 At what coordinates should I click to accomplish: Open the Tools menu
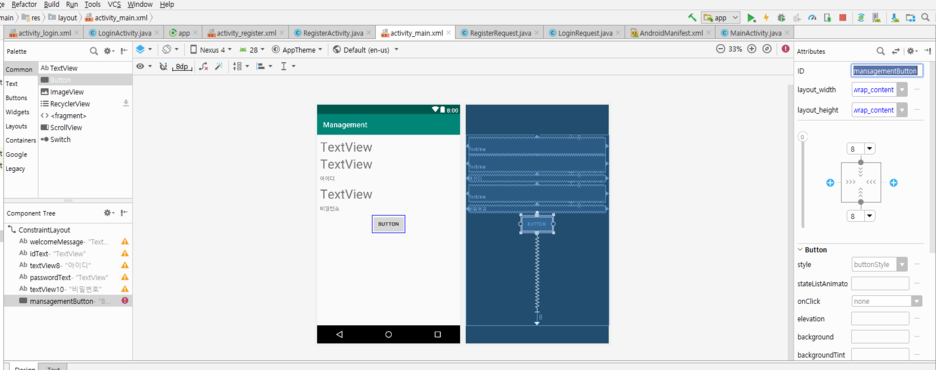tap(93, 4)
